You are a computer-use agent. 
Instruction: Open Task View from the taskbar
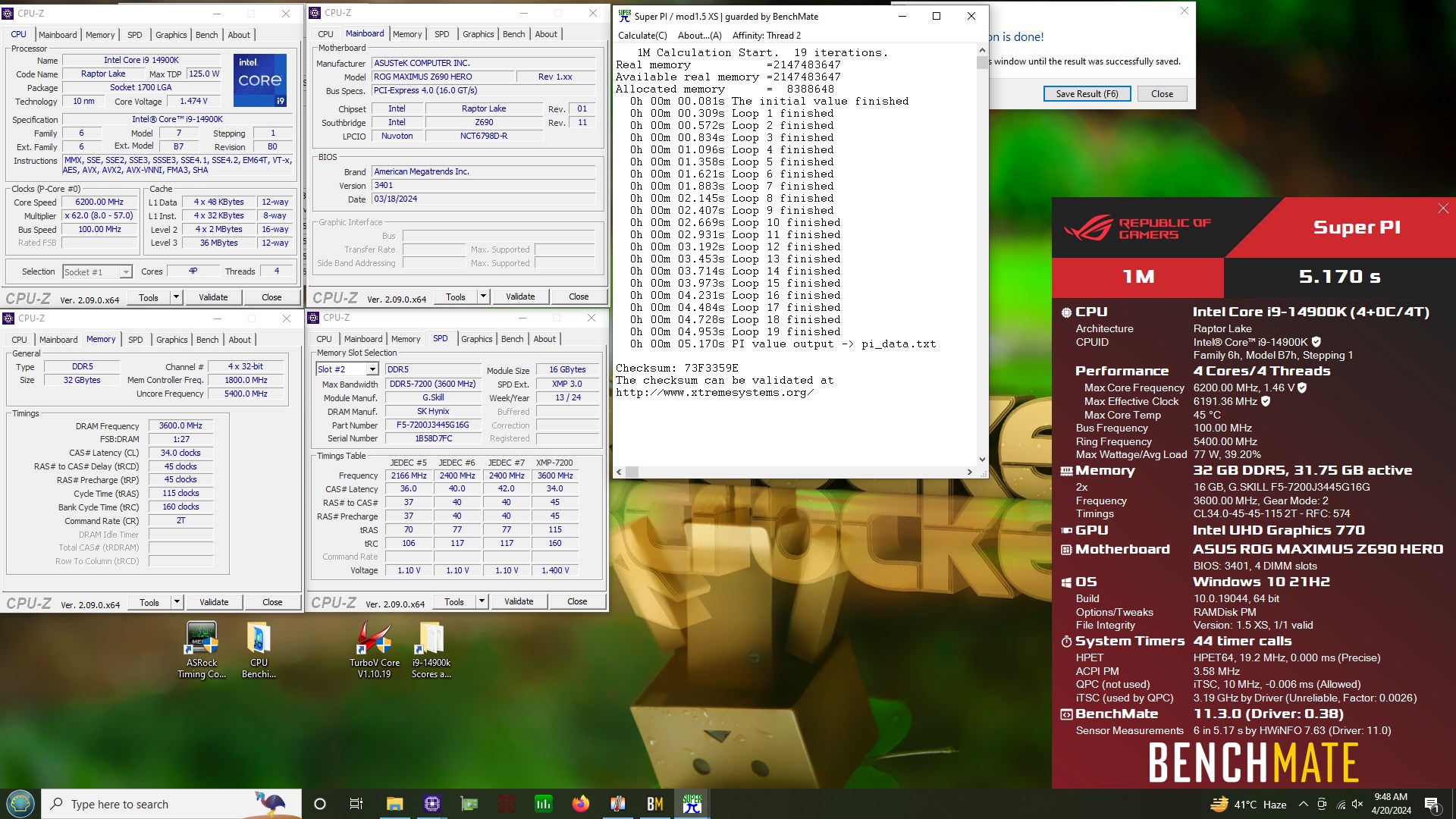click(356, 804)
